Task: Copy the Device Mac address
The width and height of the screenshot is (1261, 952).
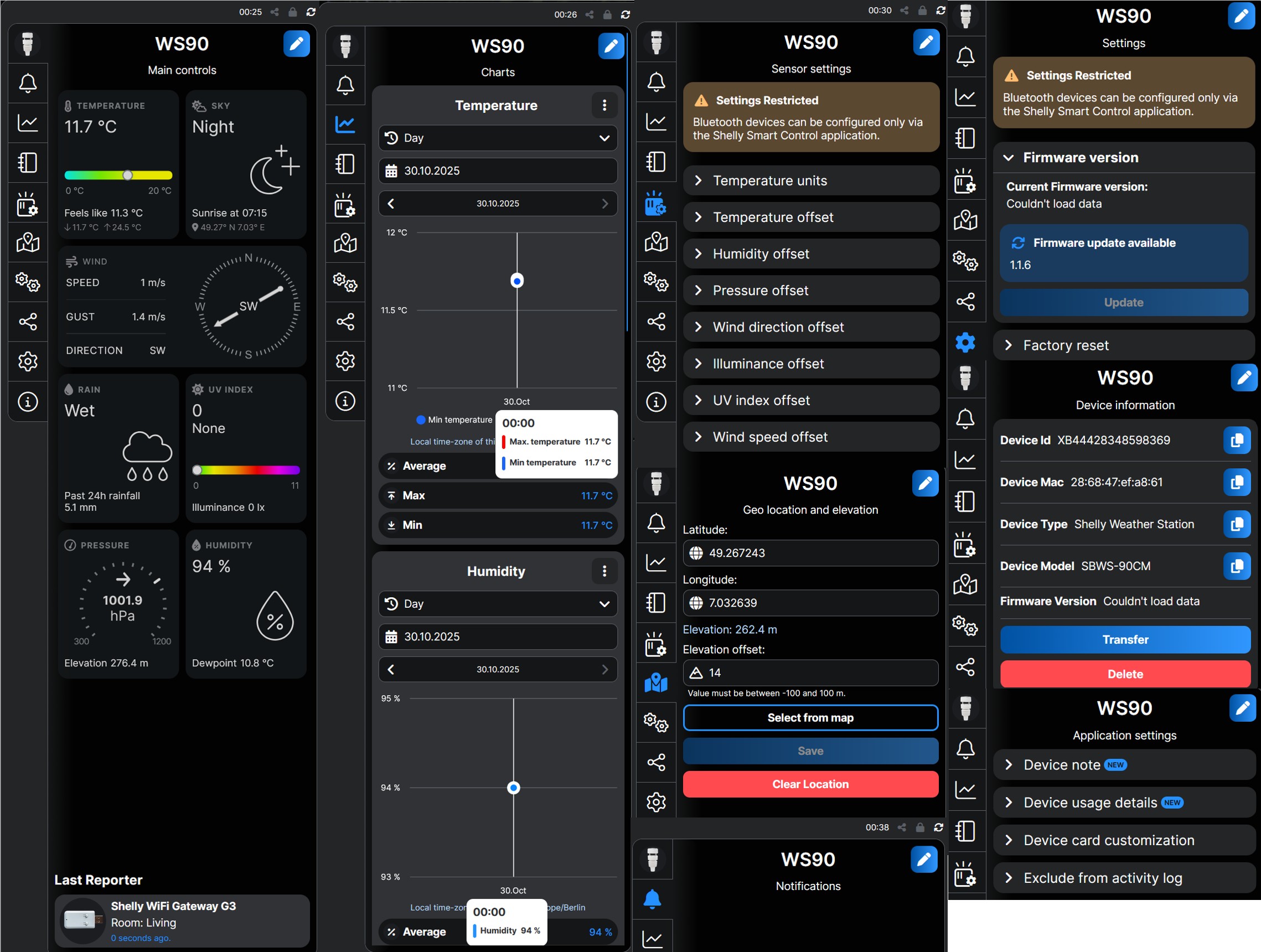Action: pos(1236,482)
